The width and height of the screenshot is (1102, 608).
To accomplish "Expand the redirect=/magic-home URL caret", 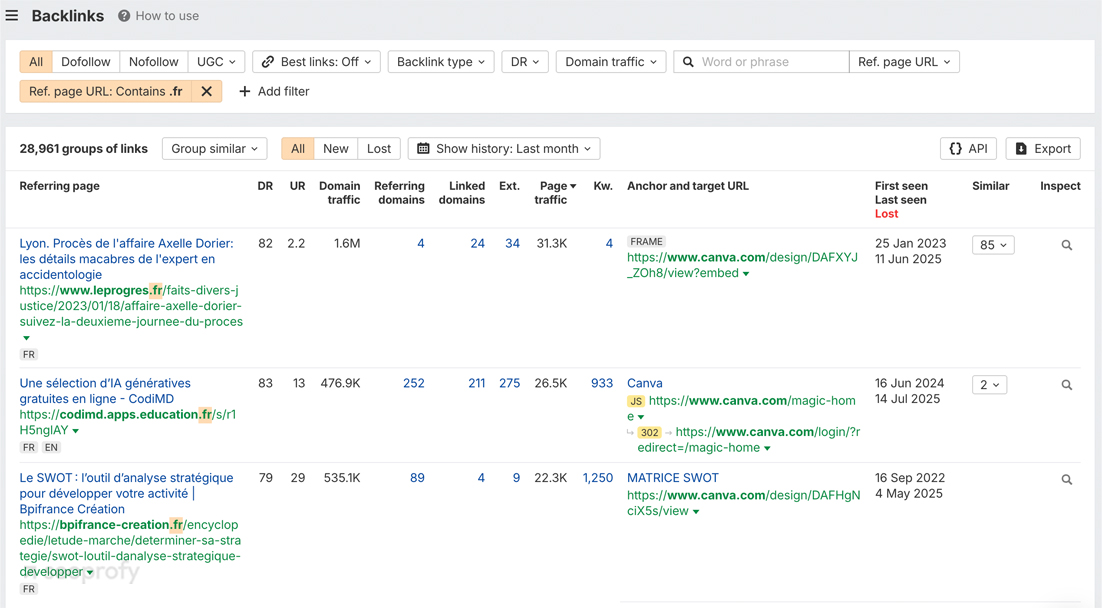I will (767, 448).
